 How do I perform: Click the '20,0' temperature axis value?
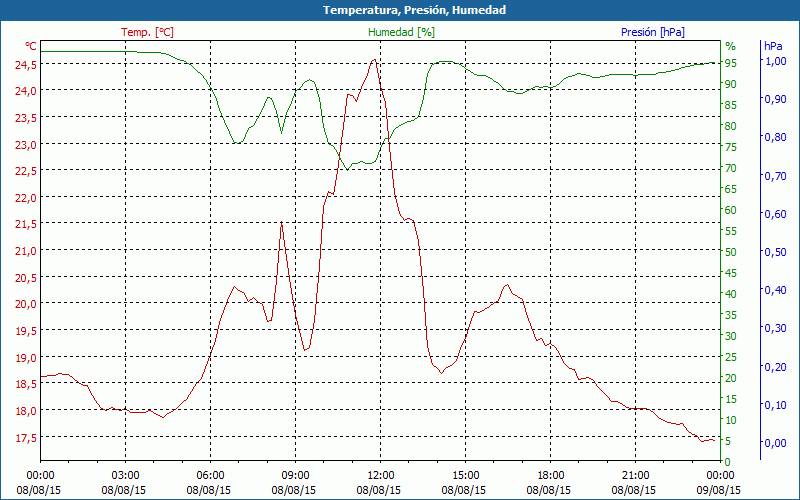(x=26, y=305)
